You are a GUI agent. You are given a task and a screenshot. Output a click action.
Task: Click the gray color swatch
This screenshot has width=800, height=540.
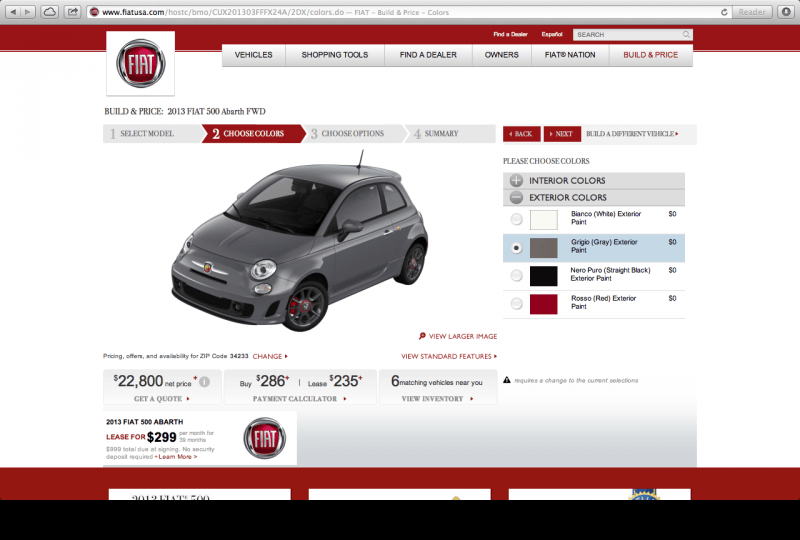543,248
